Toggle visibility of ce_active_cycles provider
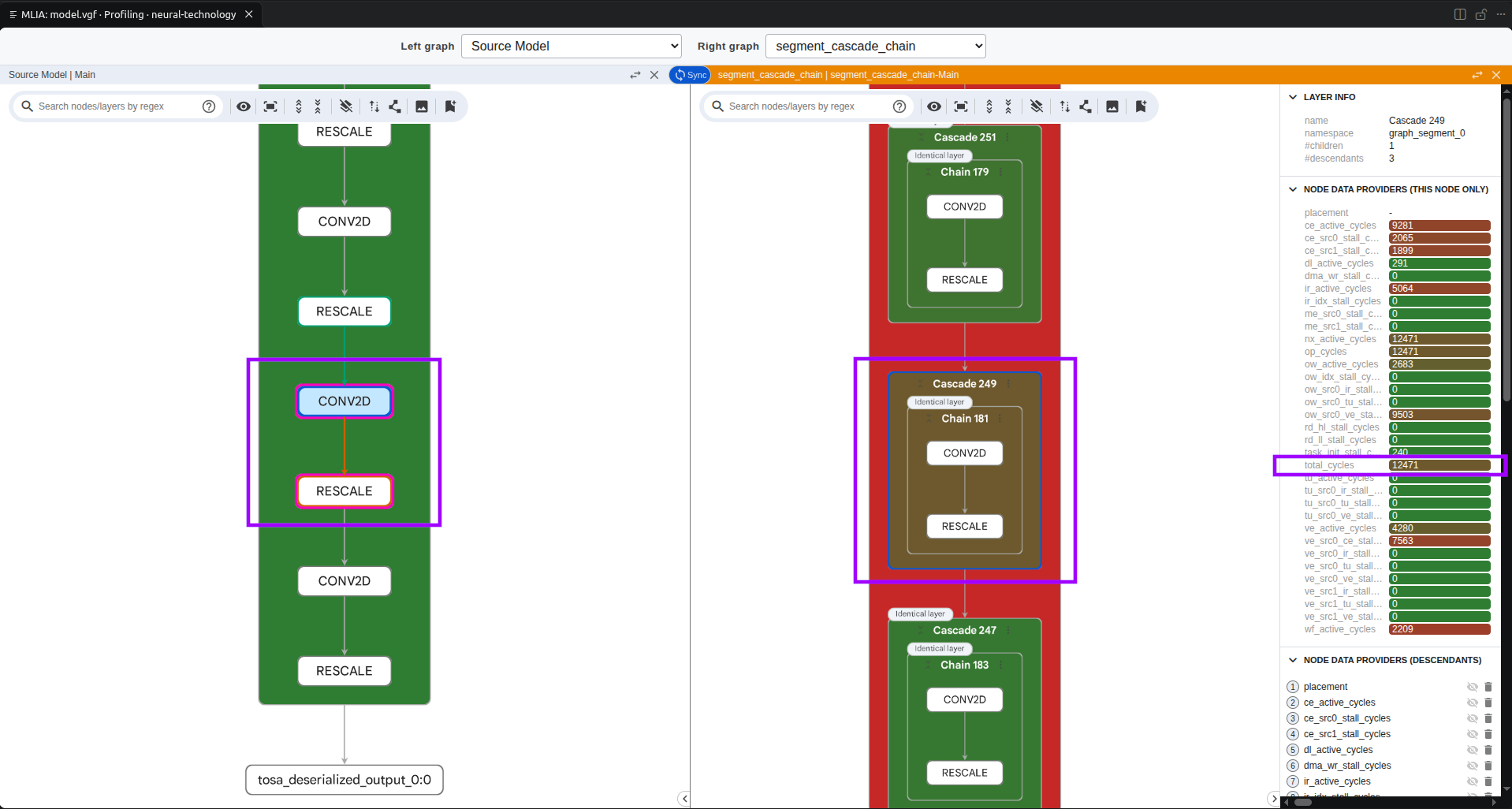The image size is (1512, 809). pyautogui.click(x=1472, y=703)
